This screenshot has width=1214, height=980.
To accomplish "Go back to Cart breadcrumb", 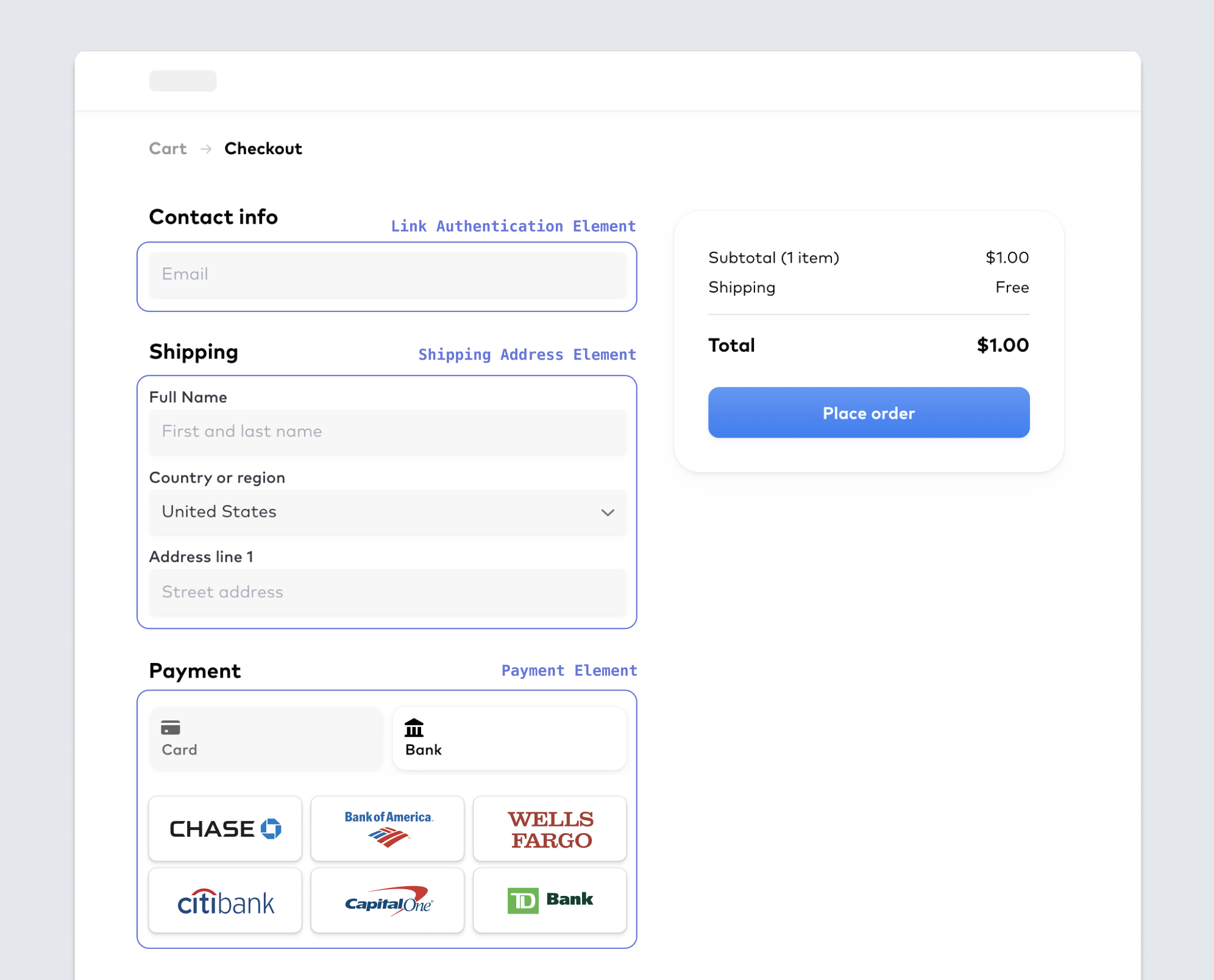I will [x=168, y=149].
